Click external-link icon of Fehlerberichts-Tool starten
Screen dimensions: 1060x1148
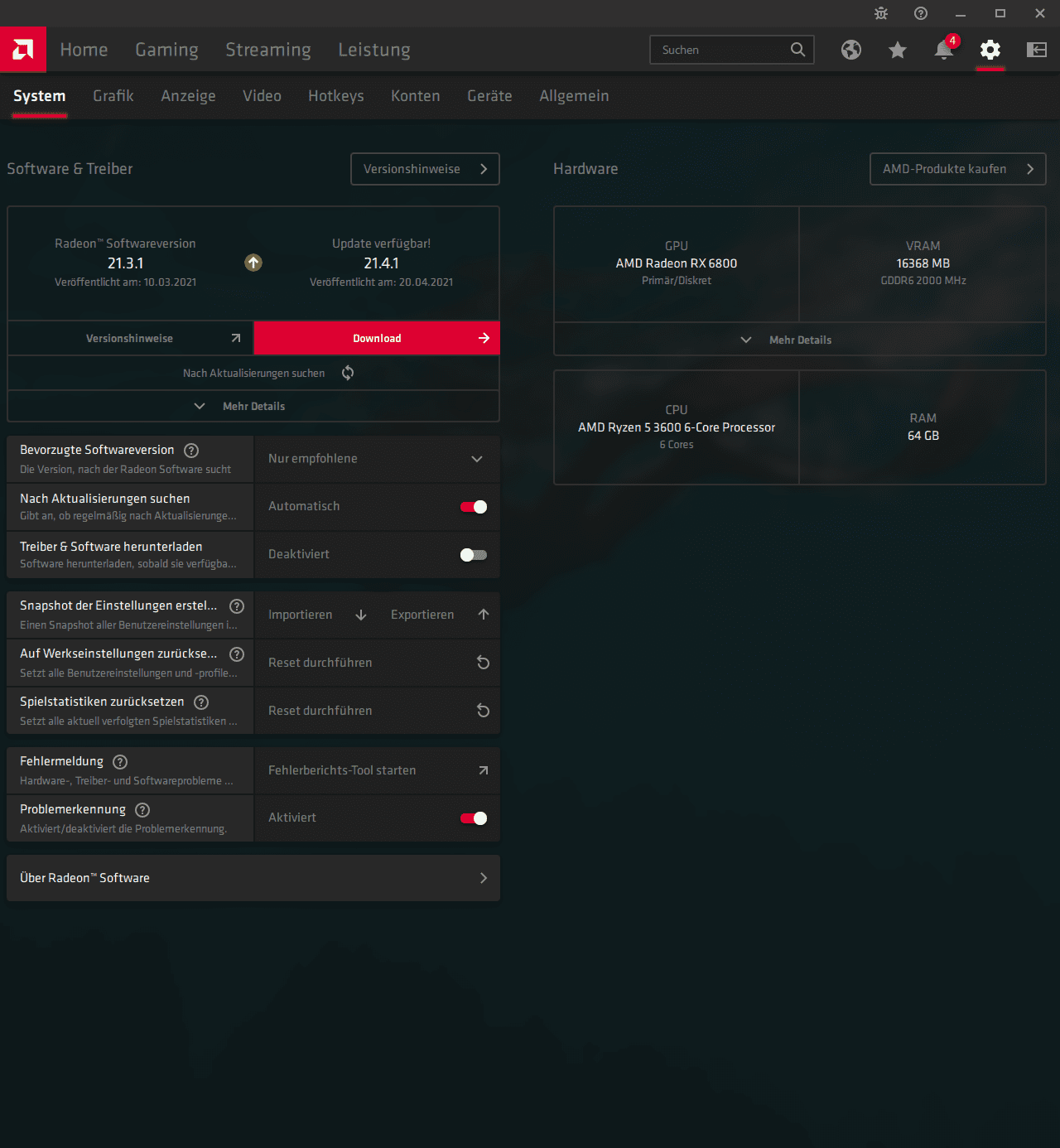coord(484,770)
